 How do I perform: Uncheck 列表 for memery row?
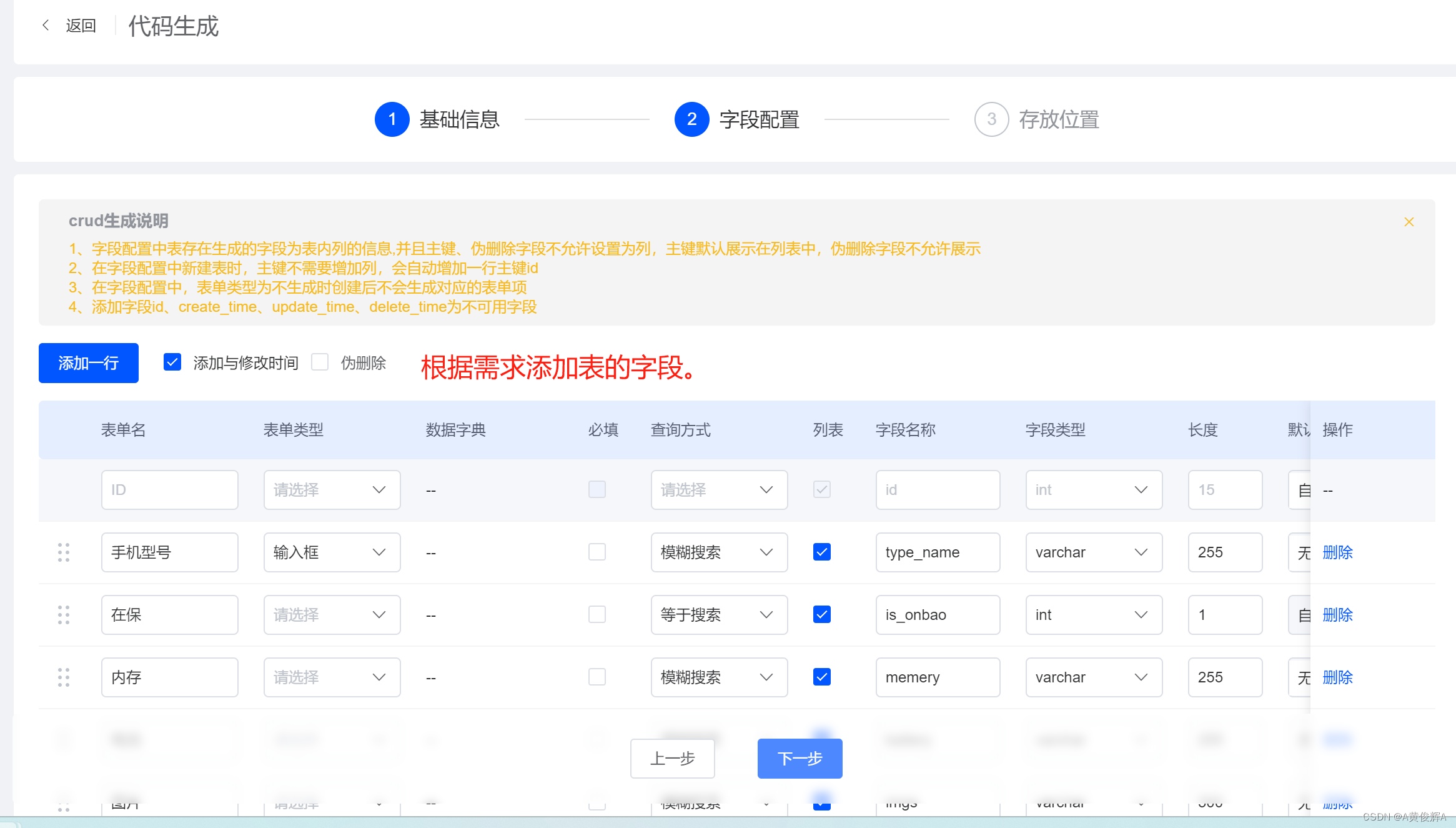pyautogui.click(x=822, y=677)
